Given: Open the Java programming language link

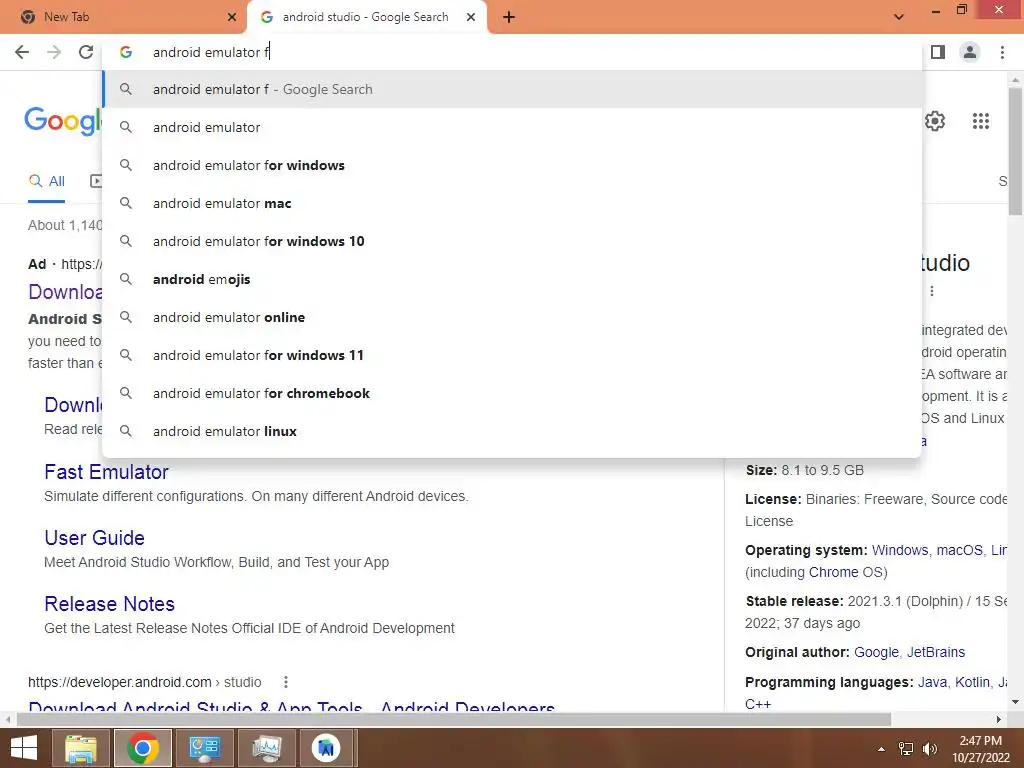Looking at the screenshot, I should tap(932, 682).
